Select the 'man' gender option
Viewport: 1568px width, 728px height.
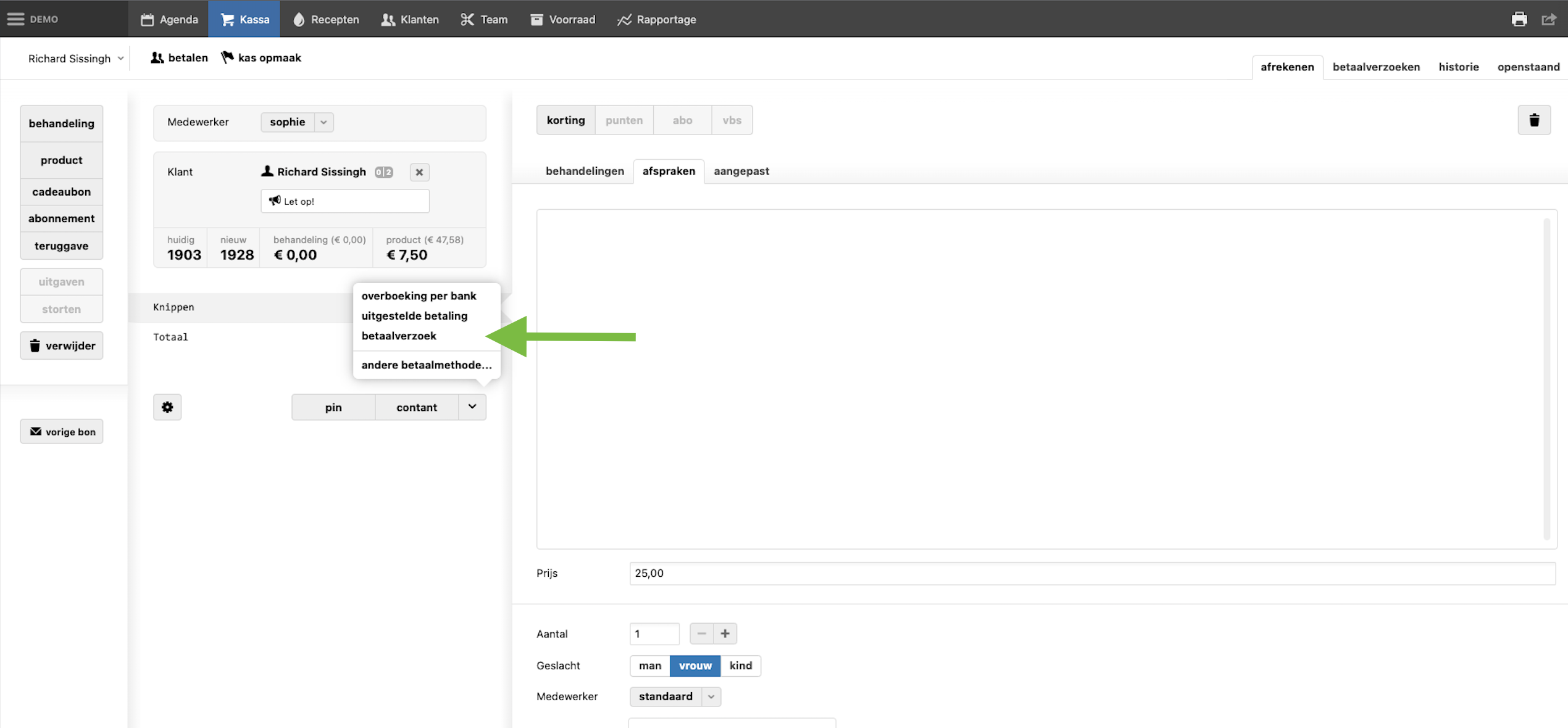649,666
